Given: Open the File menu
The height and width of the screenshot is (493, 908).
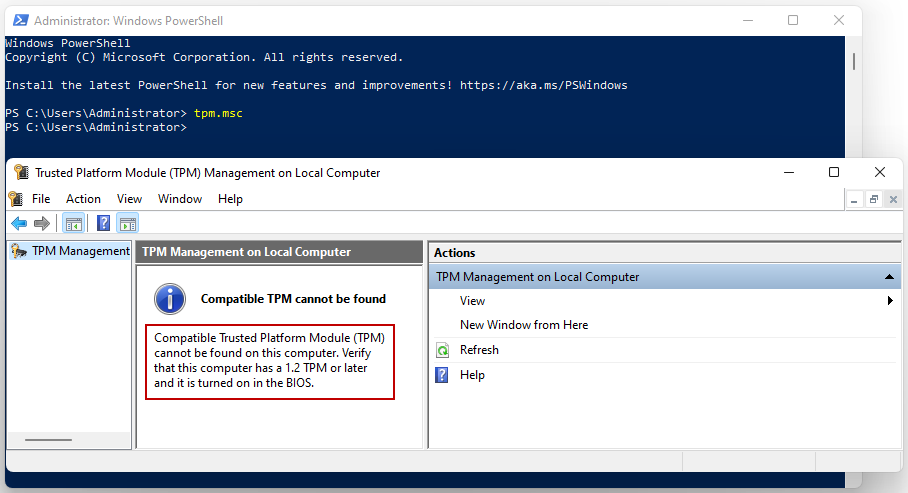Looking at the screenshot, I should tap(41, 199).
